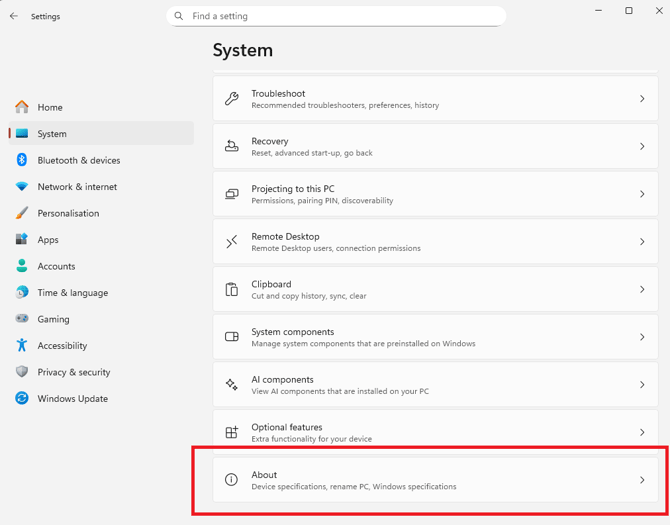Click the Remote Desktop arrows icon
Screen dimensions: 670x525
(x=232, y=242)
